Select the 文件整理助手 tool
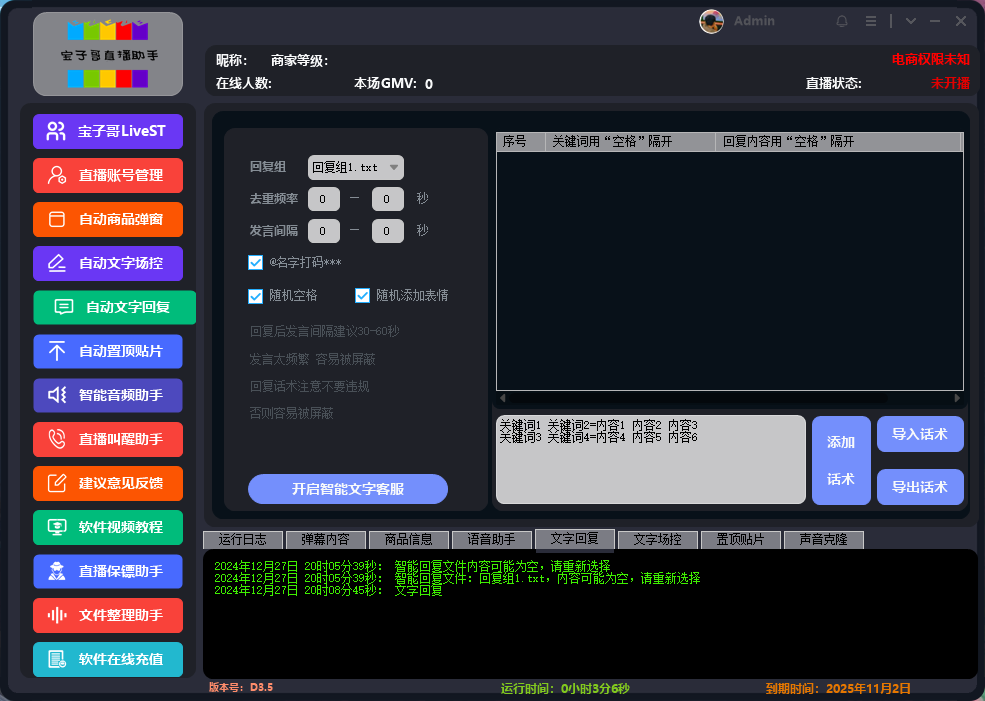This screenshot has width=985, height=701. point(107,615)
